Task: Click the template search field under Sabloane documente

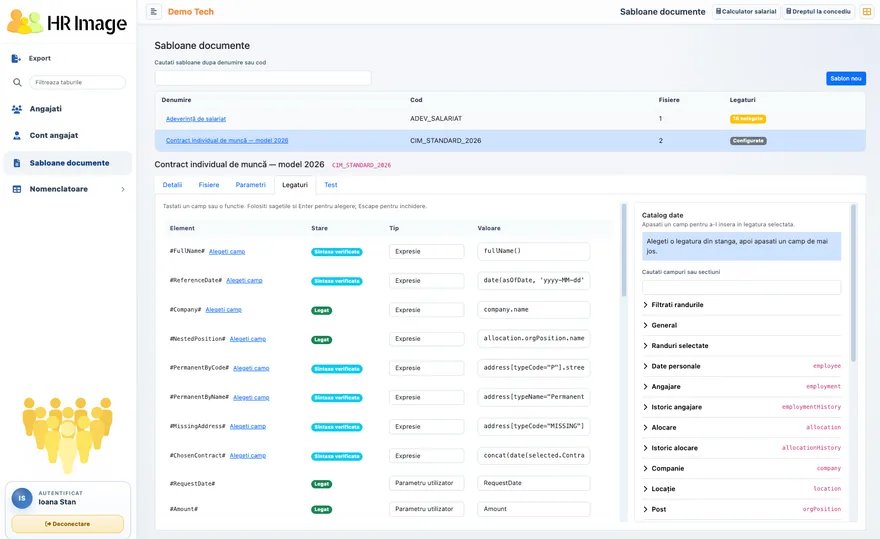Action: [x=263, y=78]
